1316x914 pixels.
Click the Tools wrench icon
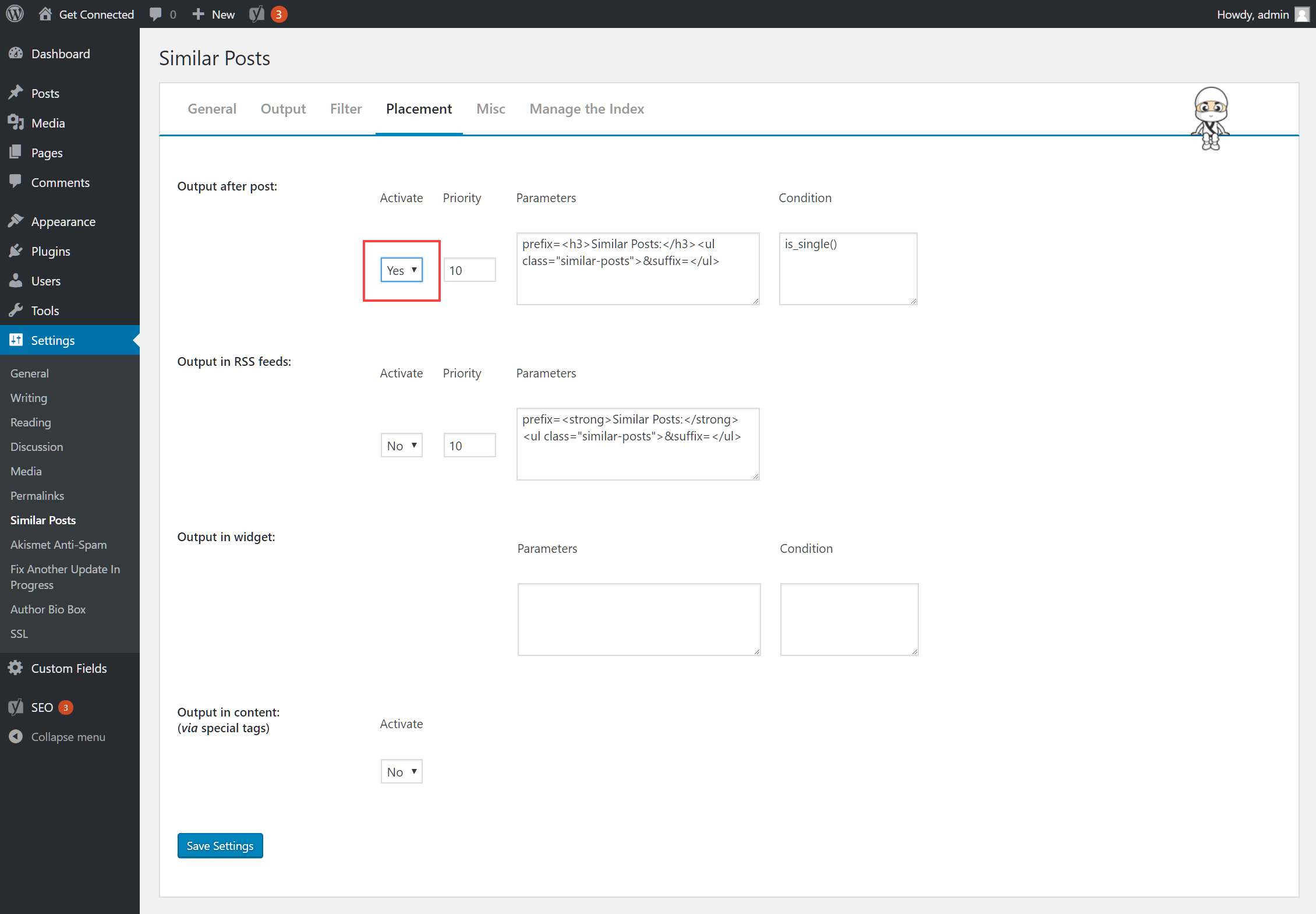pyautogui.click(x=16, y=310)
